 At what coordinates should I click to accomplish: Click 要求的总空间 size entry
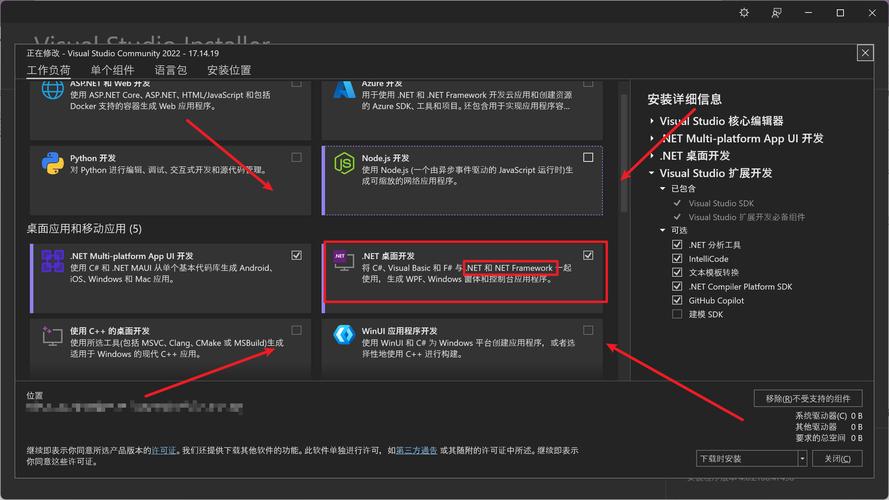click(828, 438)
